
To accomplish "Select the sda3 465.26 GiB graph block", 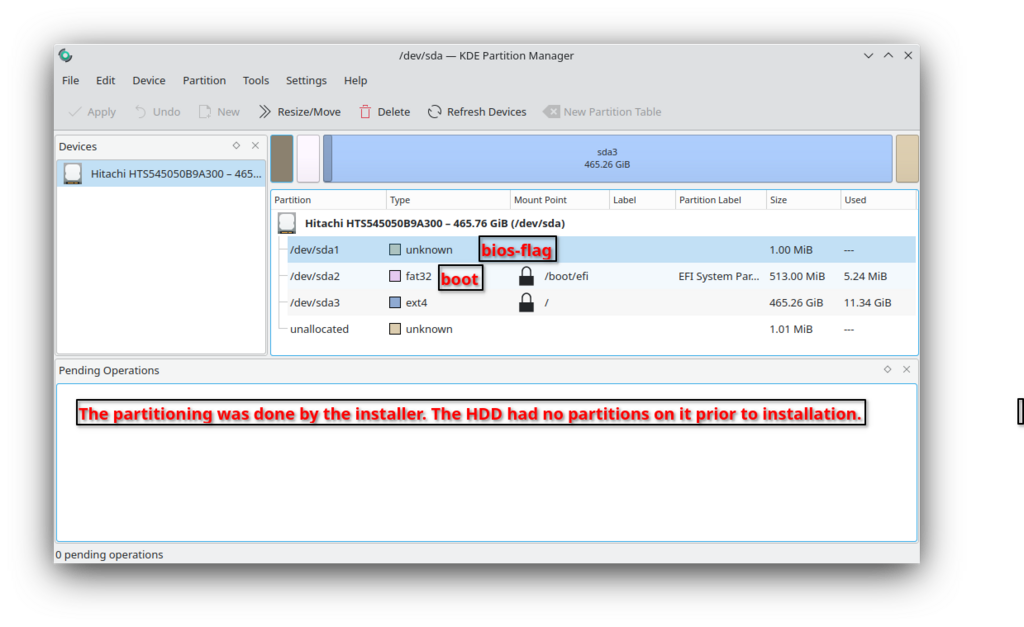I will pyautogui.click(x=607, y=159).
